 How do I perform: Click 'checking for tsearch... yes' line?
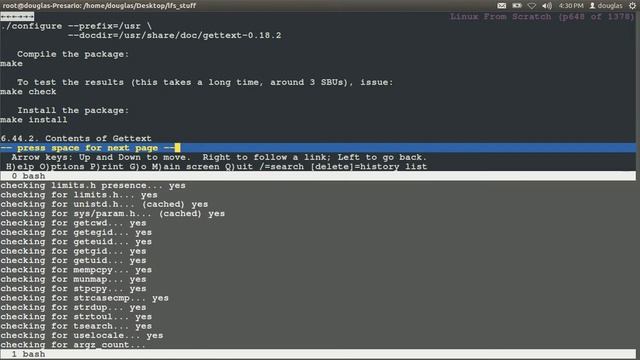click(x=76, y=327)
